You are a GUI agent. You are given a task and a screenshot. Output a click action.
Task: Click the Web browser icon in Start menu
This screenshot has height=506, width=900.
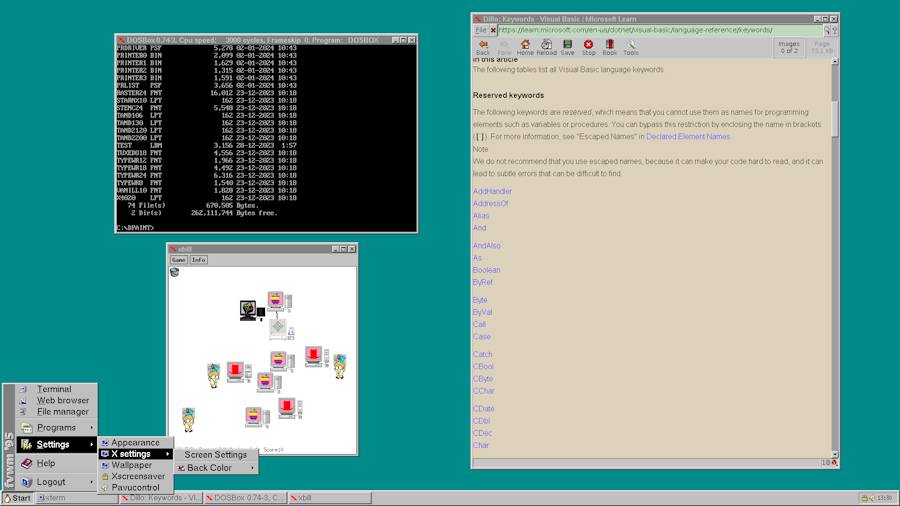[23, 400]
